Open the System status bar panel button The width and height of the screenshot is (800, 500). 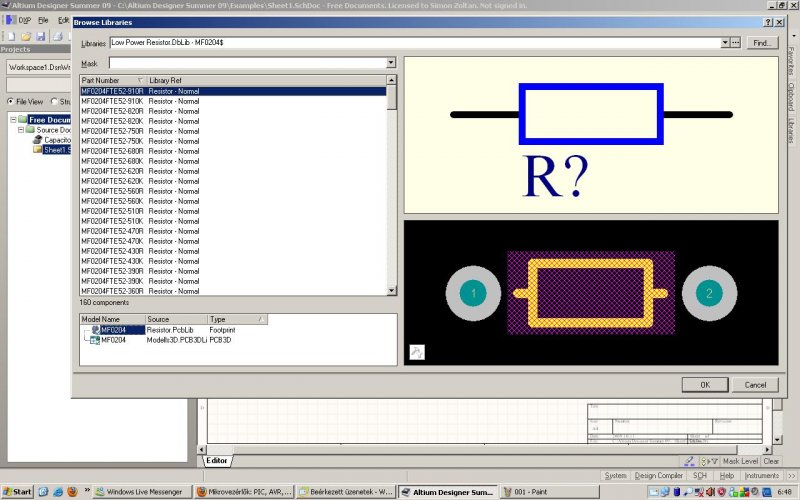pos(615,476)
